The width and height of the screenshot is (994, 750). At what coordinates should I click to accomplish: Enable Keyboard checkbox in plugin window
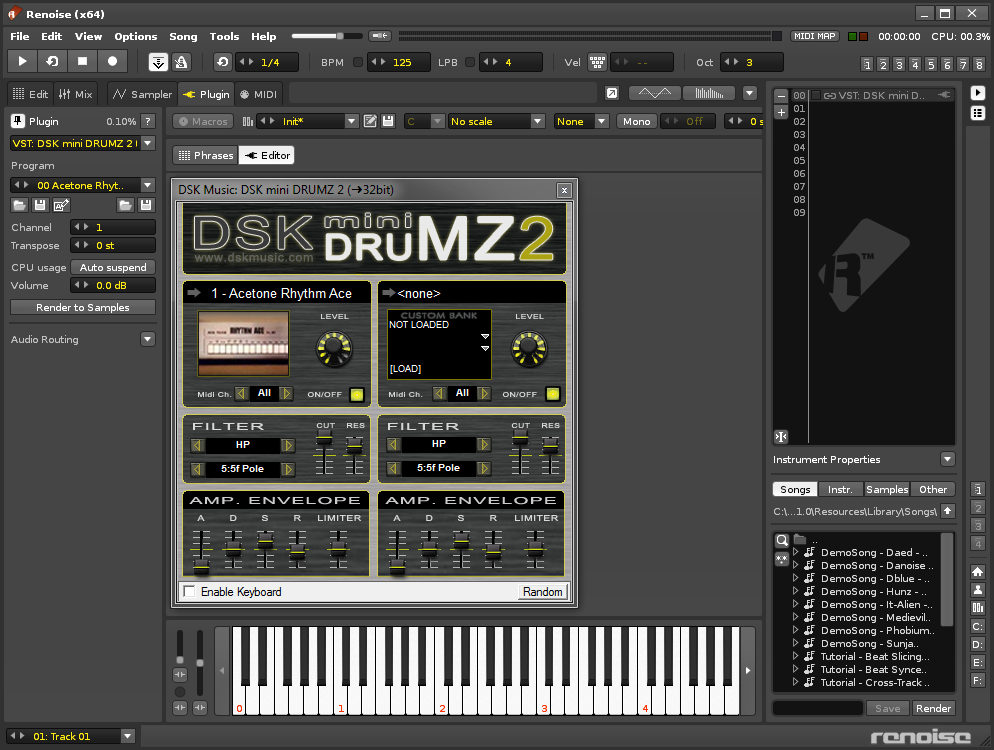[x=189, y=592]
